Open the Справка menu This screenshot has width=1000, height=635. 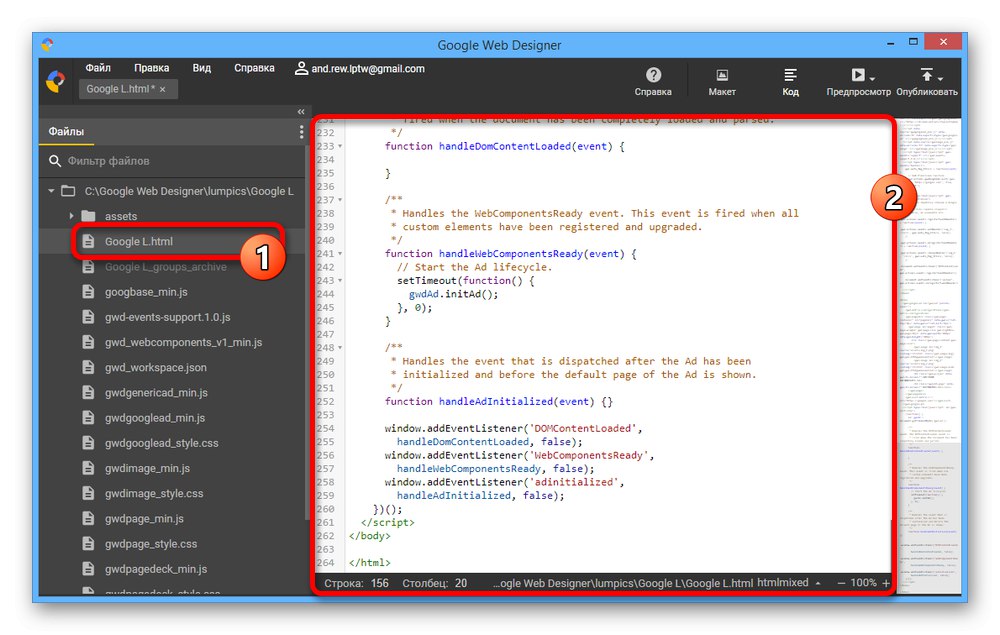(254, 68)
